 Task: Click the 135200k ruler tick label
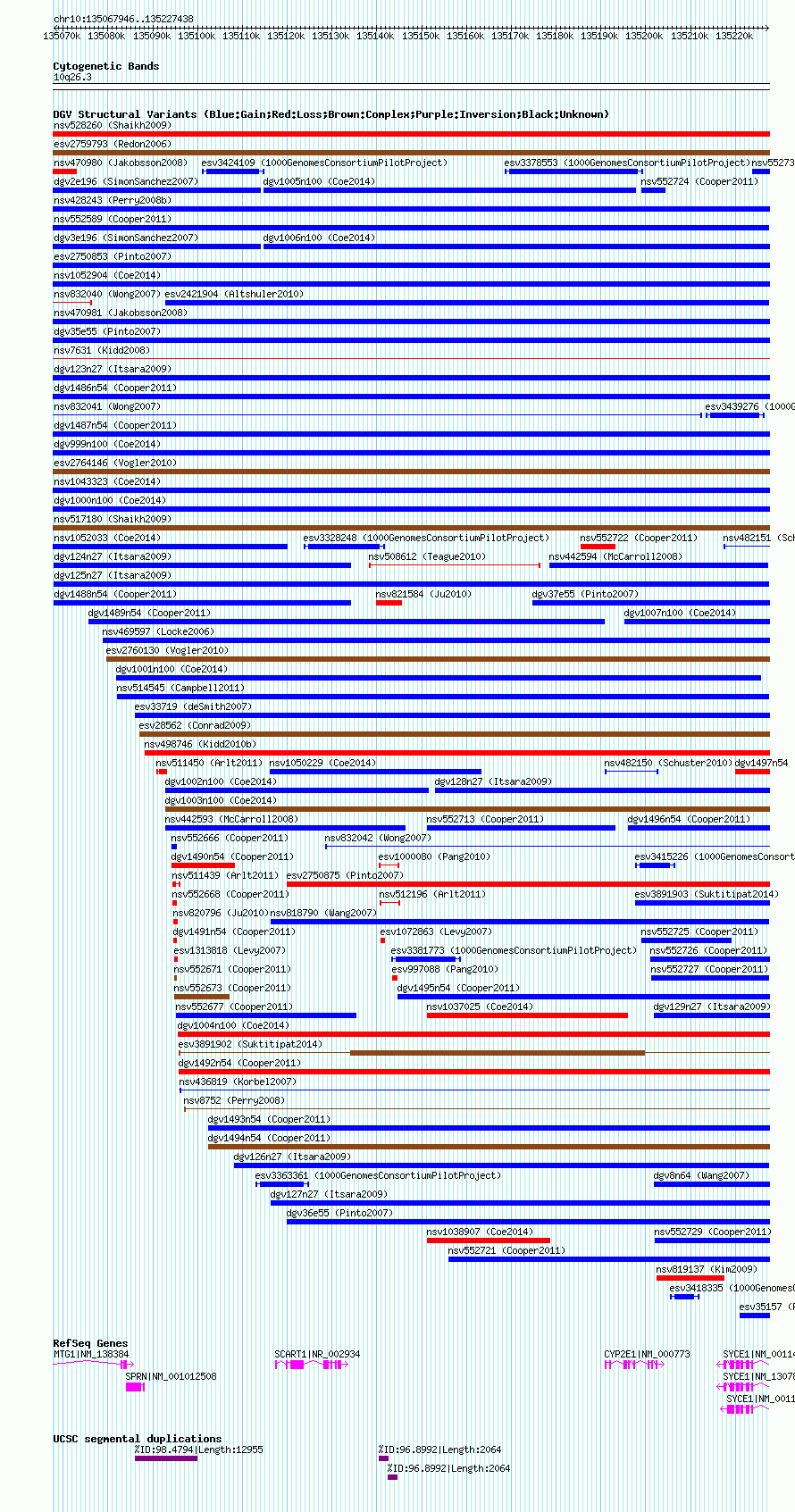pos(644,37)
